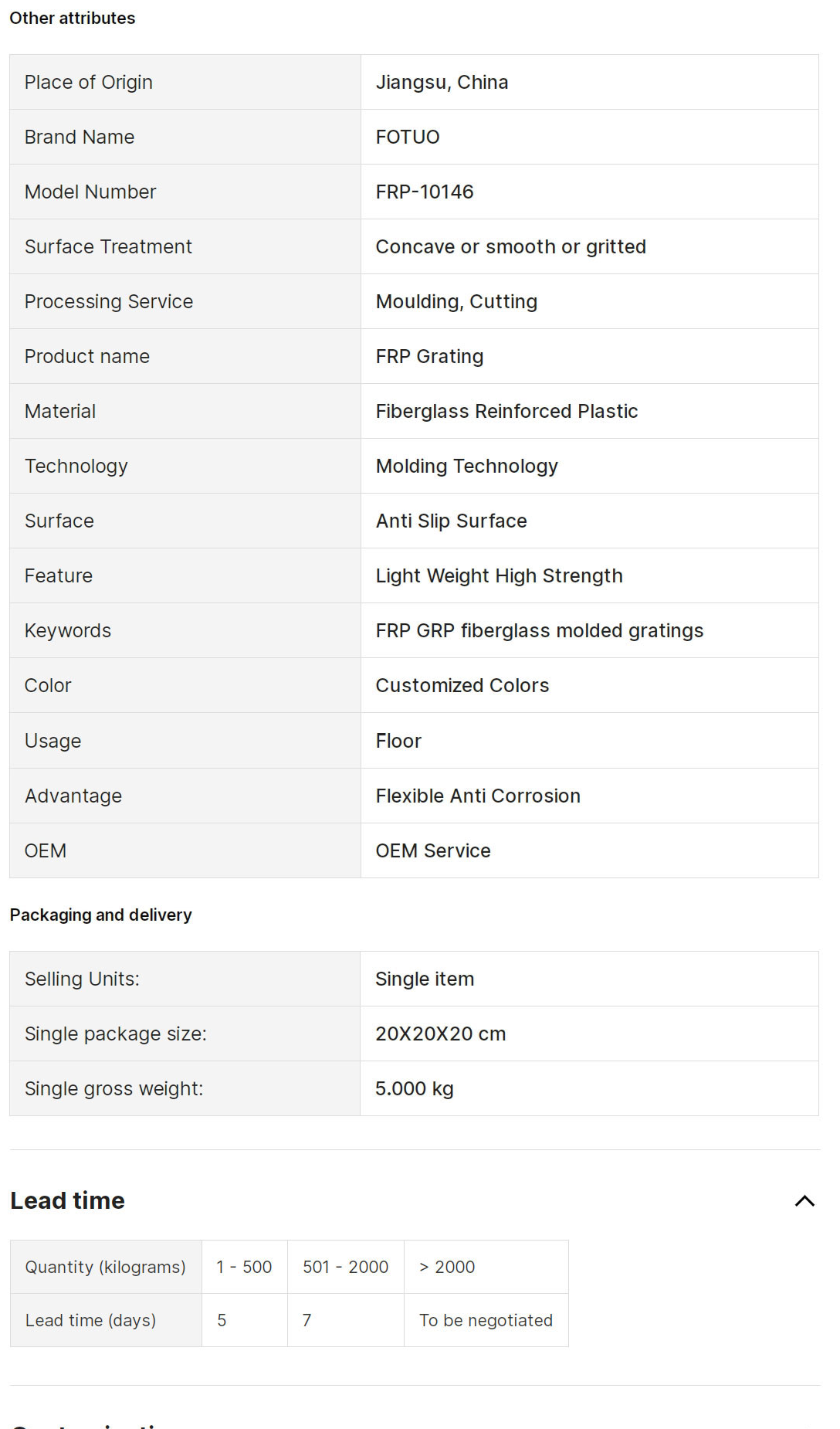Viewport: 840px width, 1429px height.
Task: Select the OEM Service value
Action: (432, 850)
